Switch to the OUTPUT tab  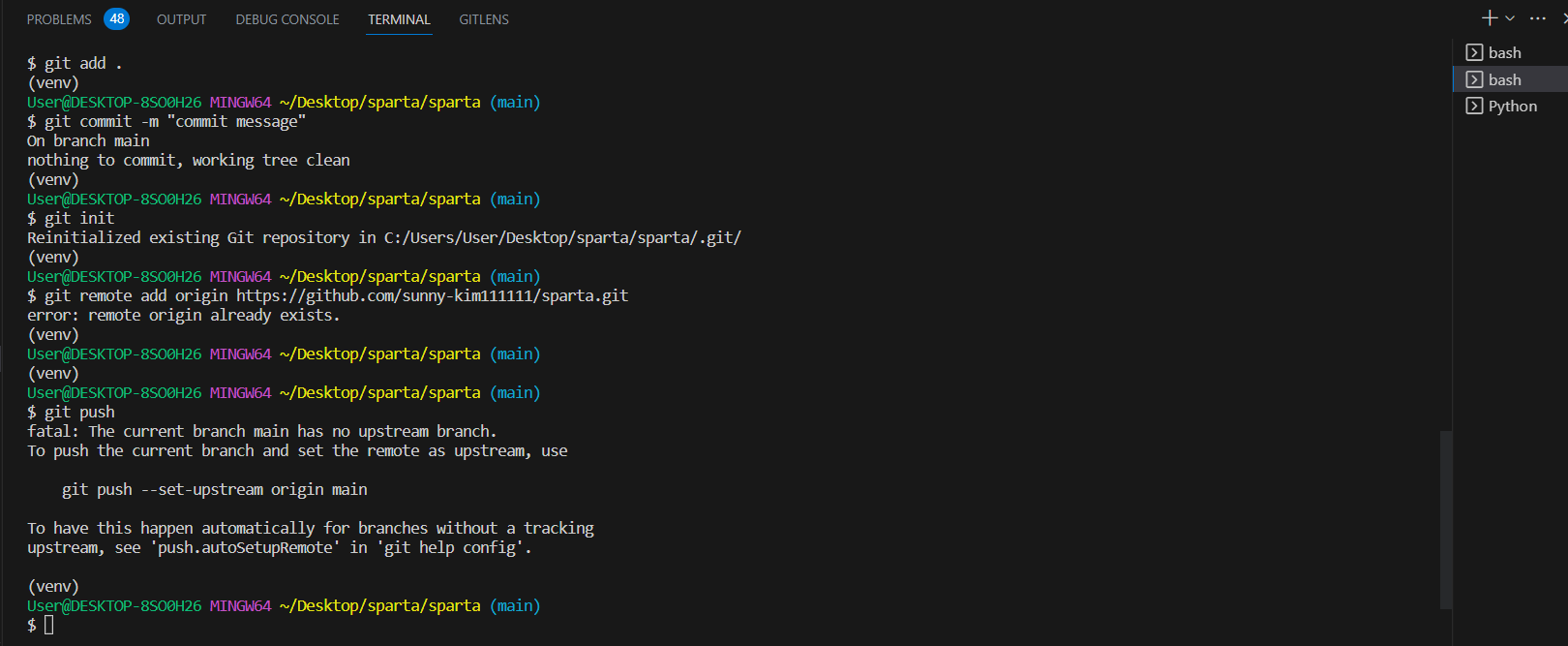tap(181, 19)
